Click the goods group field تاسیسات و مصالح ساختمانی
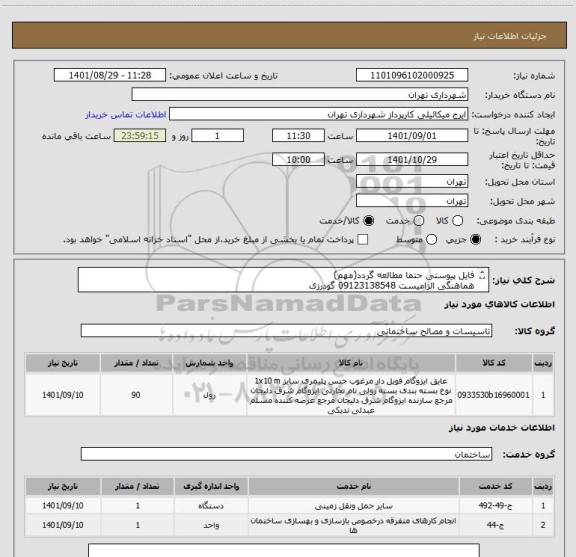576x557 pixels. pyautogui.click(x=286, y=331)
